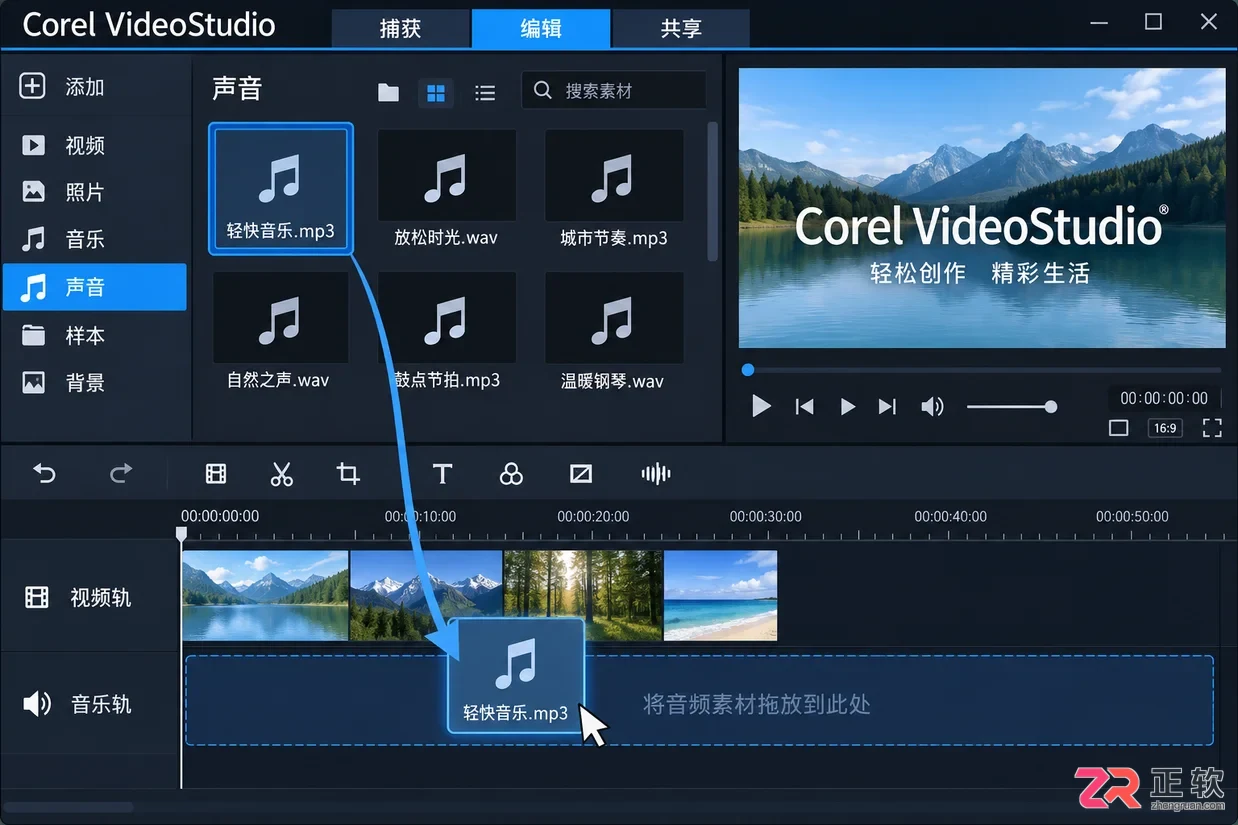Click the preview scrubber progress bar
The width and height of the screenshot is (1238, 825).
tap(982, 370)
